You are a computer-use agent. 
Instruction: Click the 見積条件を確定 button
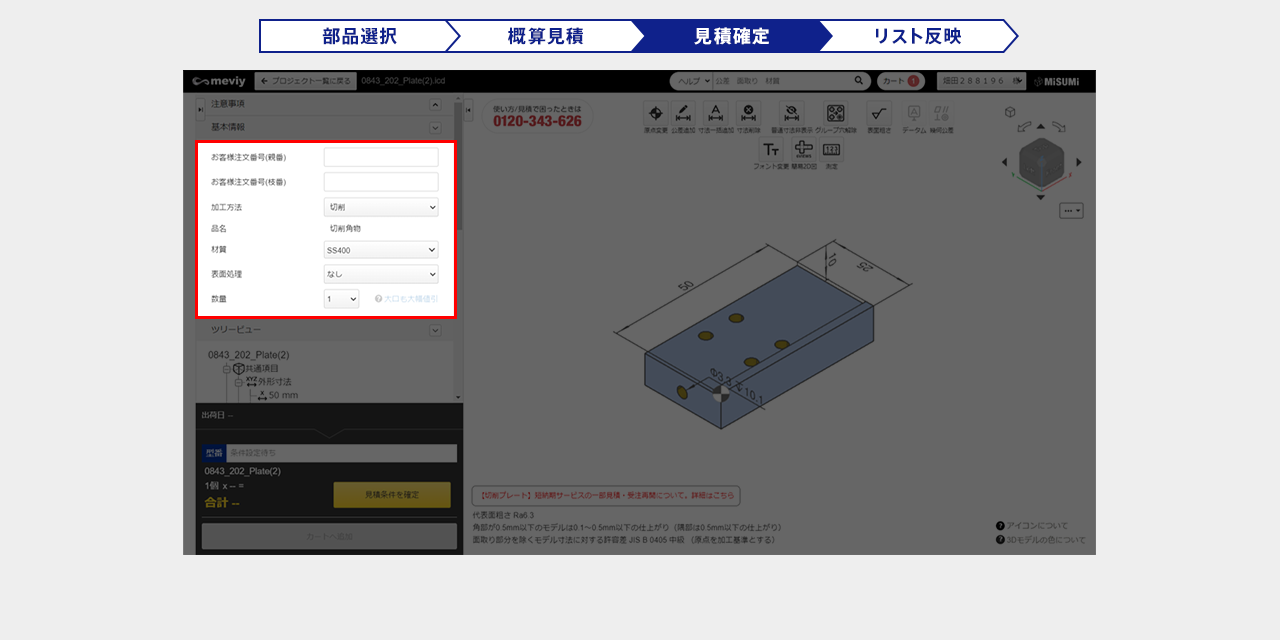point(392,495)
